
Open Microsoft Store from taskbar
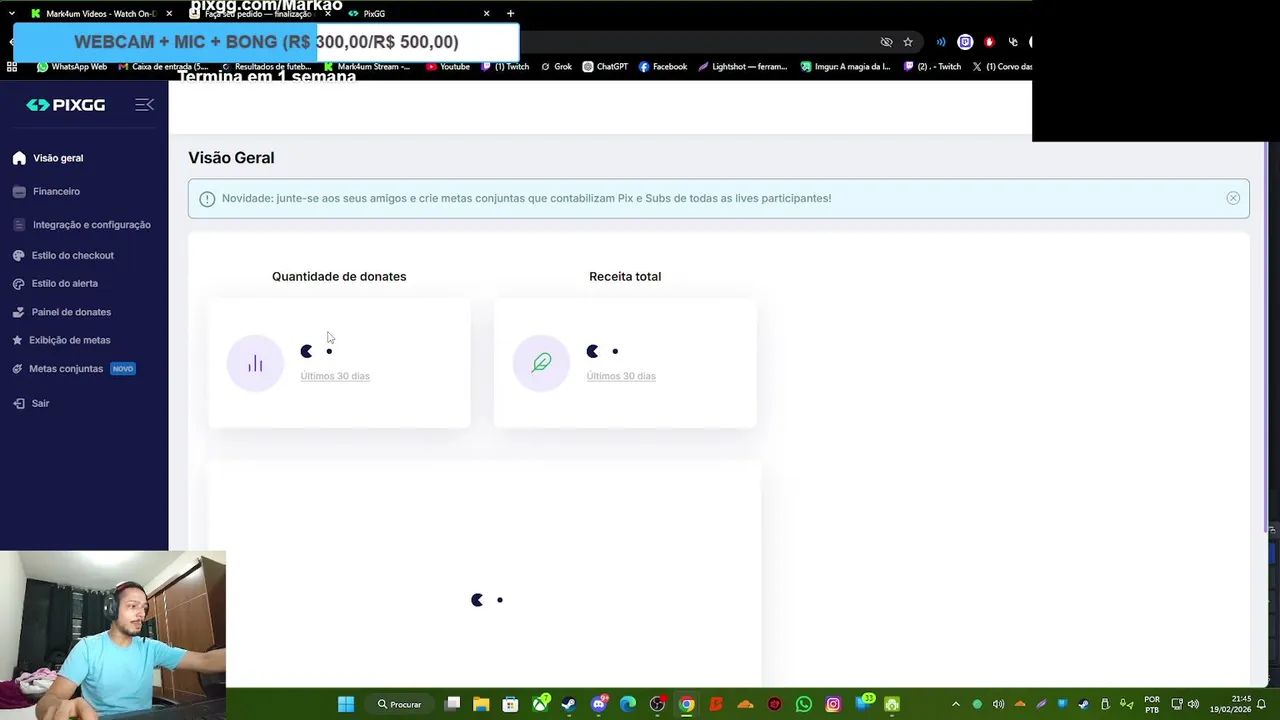pos(511,704)
